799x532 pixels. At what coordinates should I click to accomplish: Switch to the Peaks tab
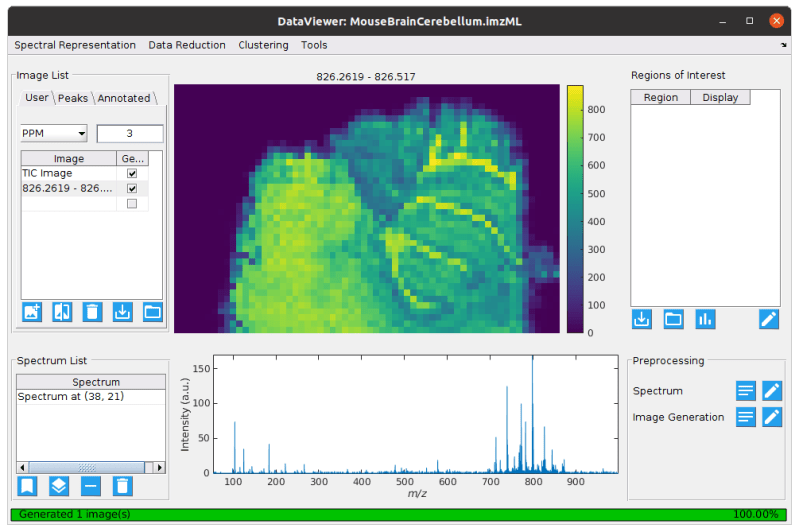(73, 98)
